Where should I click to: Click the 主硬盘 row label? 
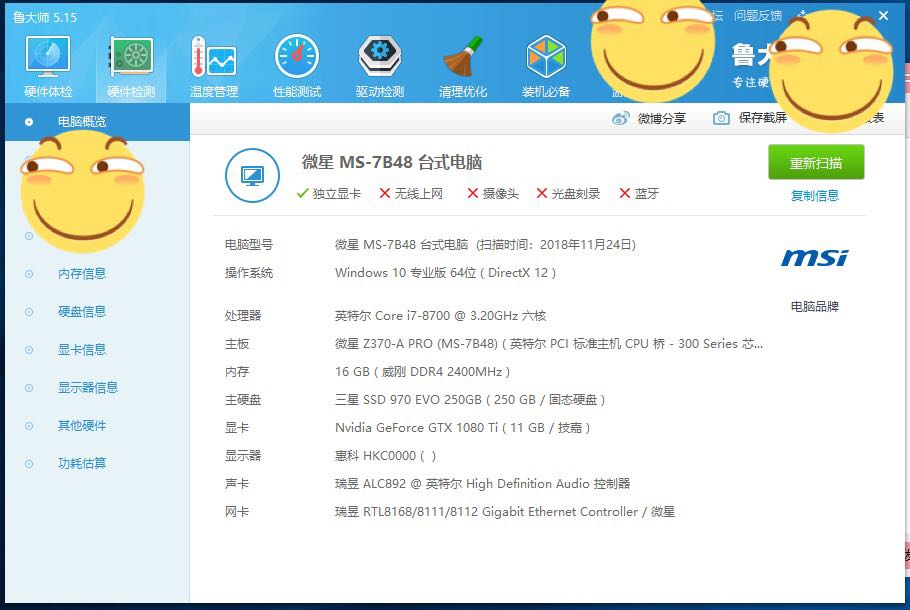coord(243,399)
